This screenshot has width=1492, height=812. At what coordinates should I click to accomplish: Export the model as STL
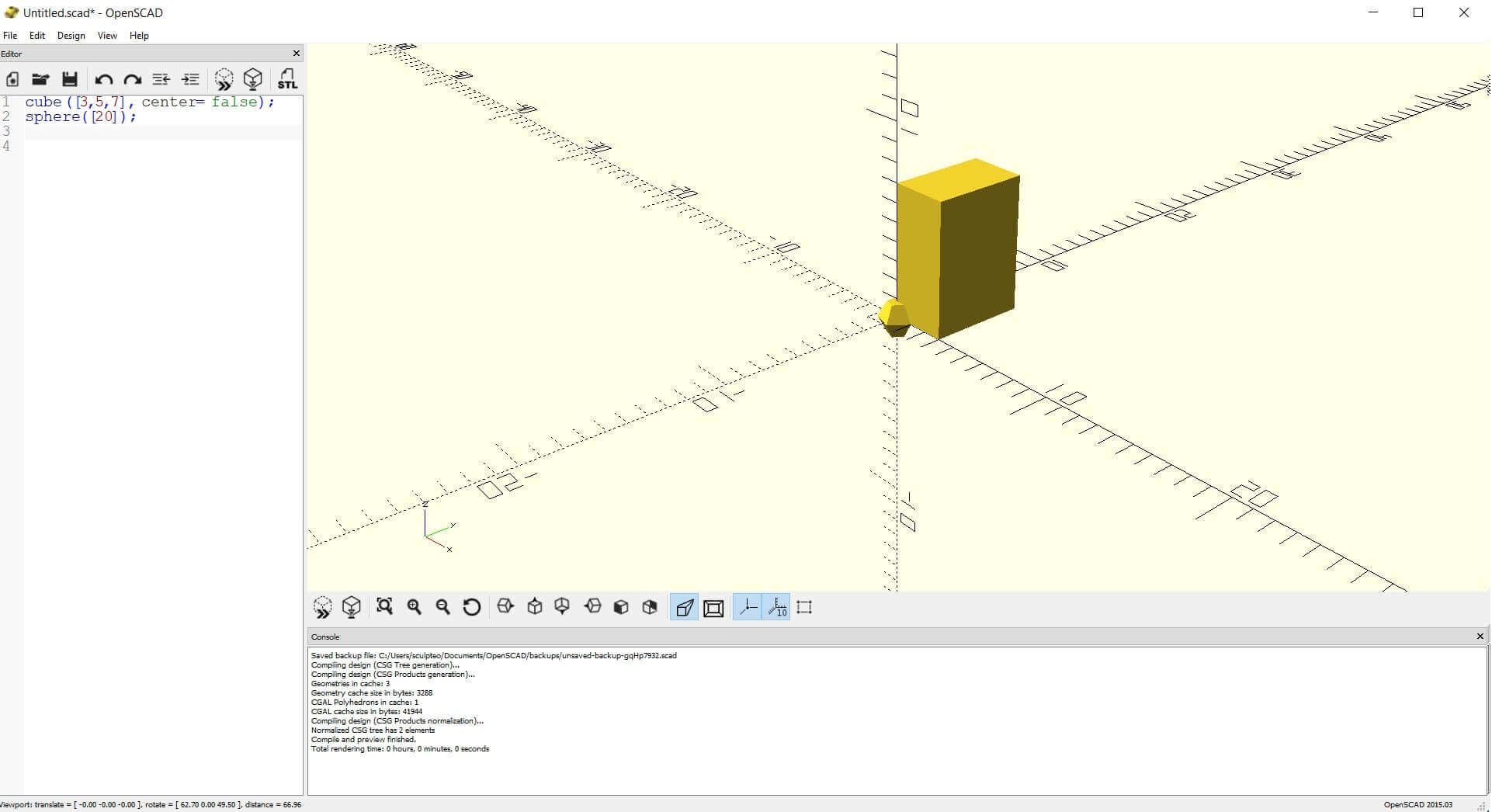[x=287, y=79]
